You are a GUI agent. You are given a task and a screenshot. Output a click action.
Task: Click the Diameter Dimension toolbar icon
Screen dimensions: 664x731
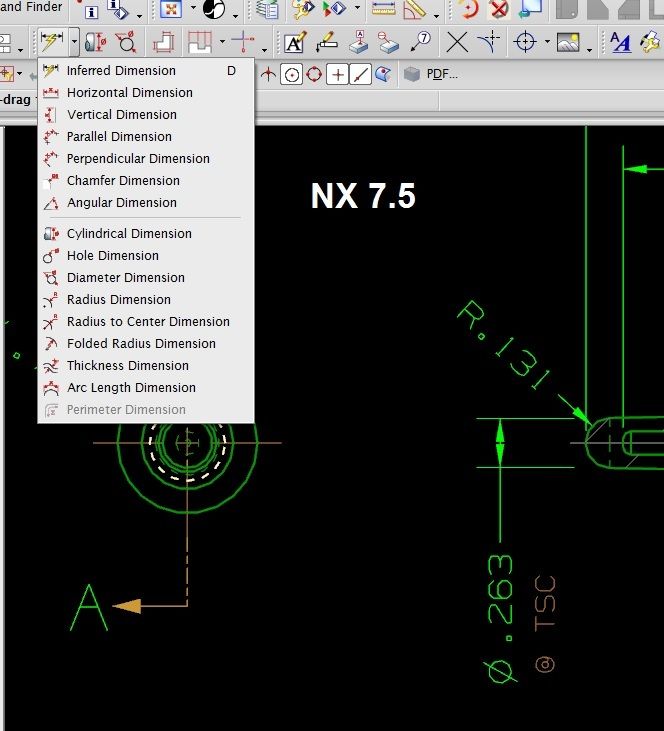[x=126, y=42]
